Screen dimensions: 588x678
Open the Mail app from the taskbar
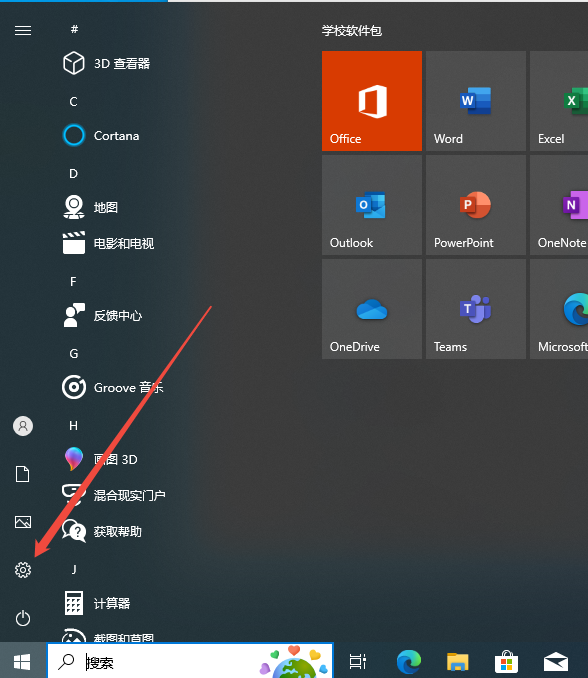556,662
